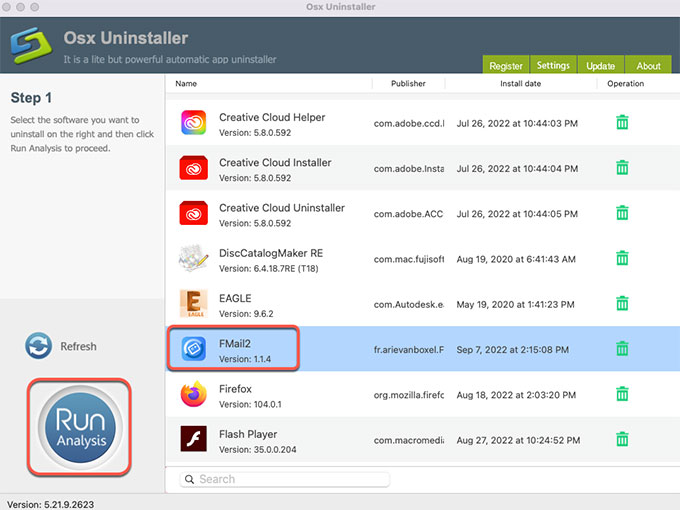Click the date Aug 27, 2022 at 10:24:52 PM

(x=518, y=440)
